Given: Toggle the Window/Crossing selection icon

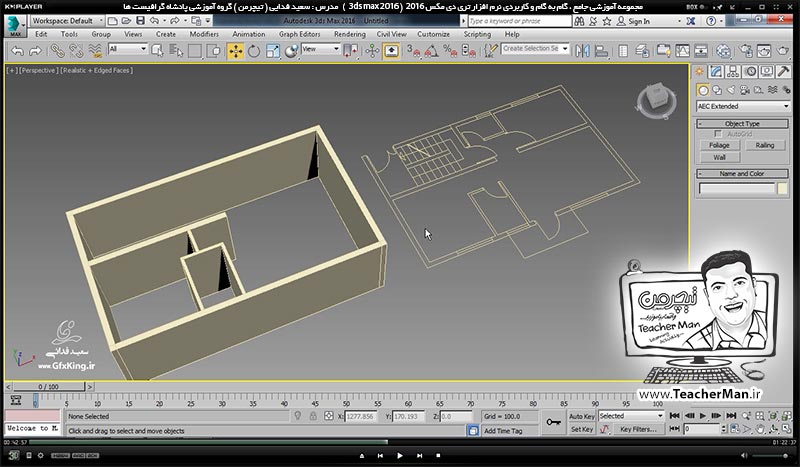Looking at the screenshot, I should click(214, 51).
